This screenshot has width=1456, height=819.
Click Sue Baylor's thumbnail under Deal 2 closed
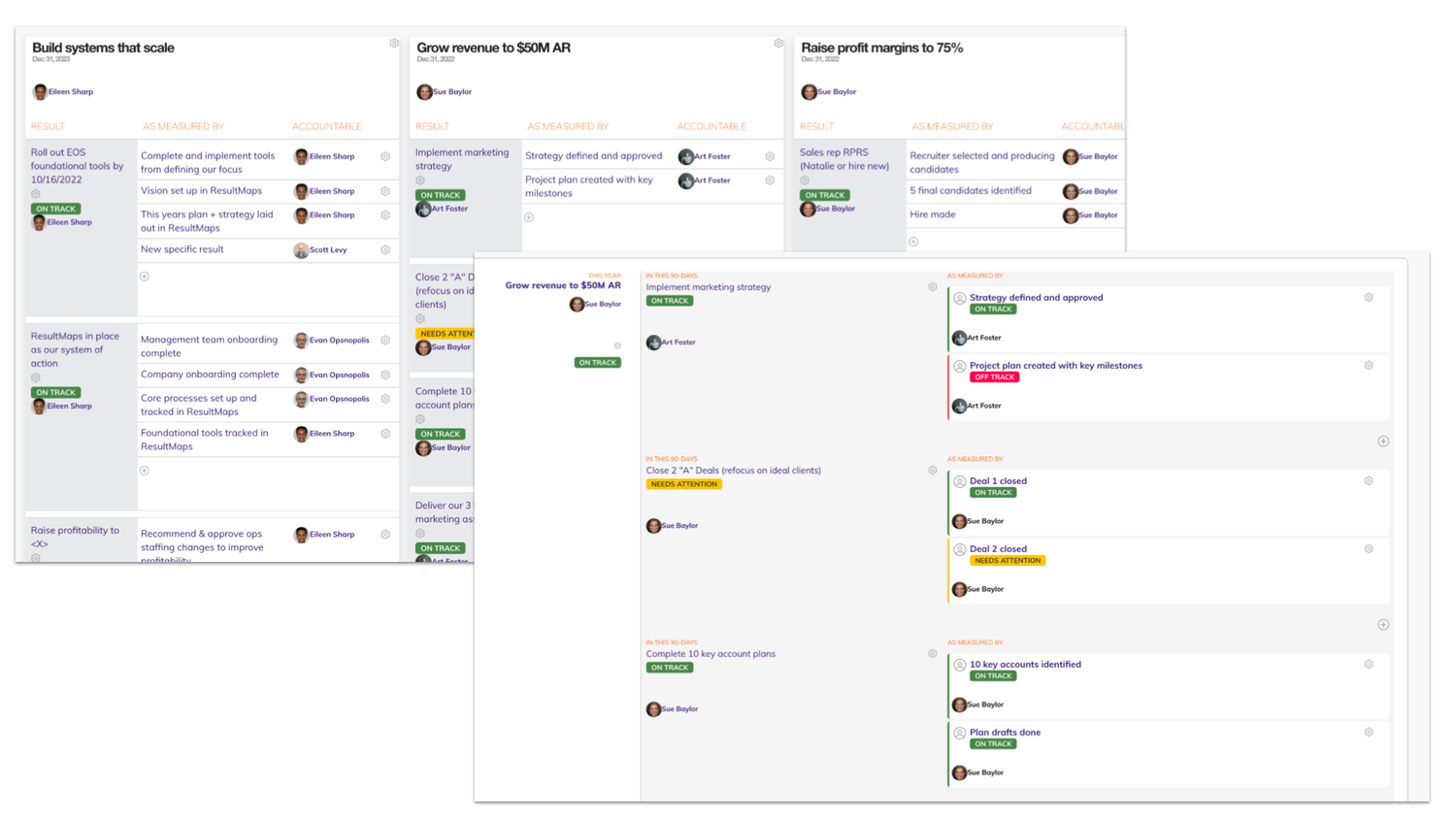960,589
